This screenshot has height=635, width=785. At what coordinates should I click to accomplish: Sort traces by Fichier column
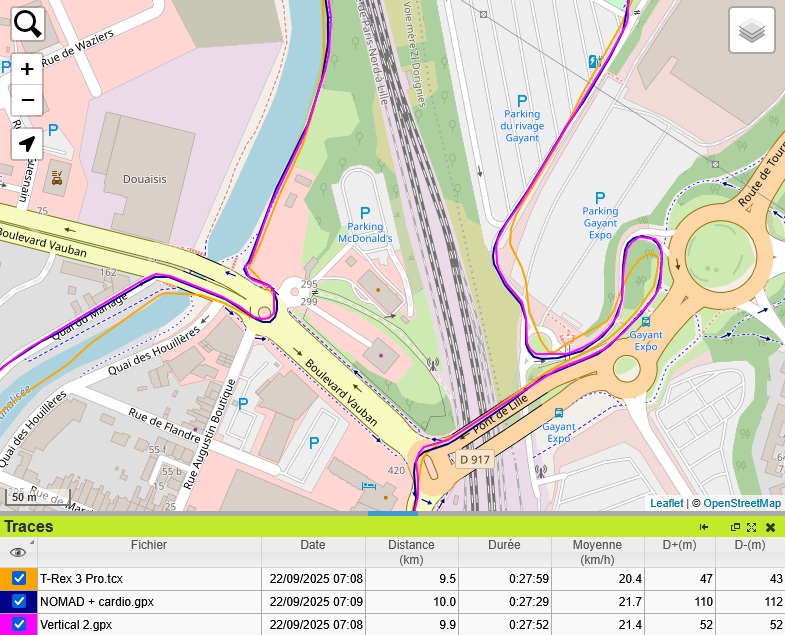149,546
